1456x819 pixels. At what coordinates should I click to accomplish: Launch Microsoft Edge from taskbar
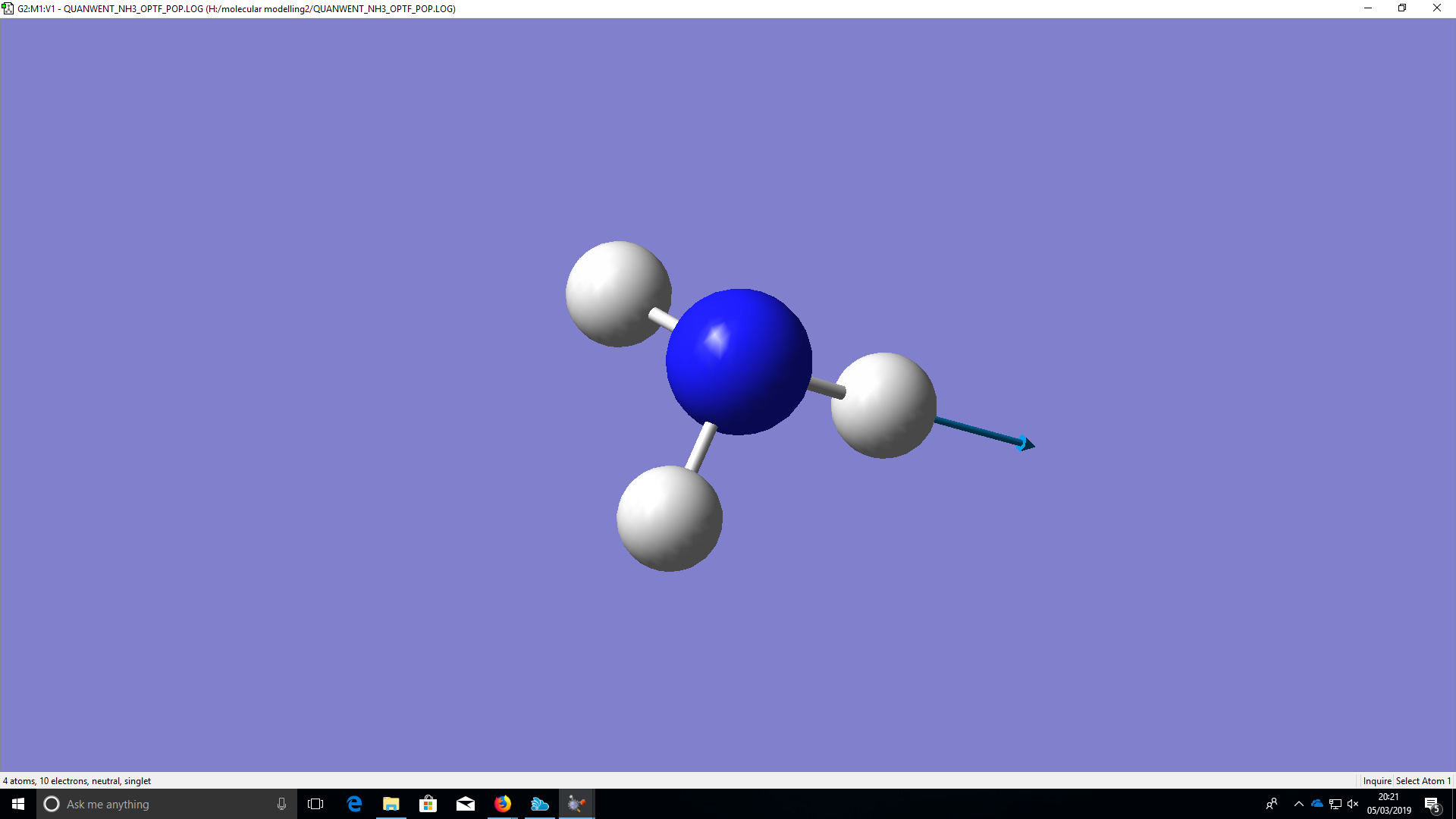click(x=354, y=804)
